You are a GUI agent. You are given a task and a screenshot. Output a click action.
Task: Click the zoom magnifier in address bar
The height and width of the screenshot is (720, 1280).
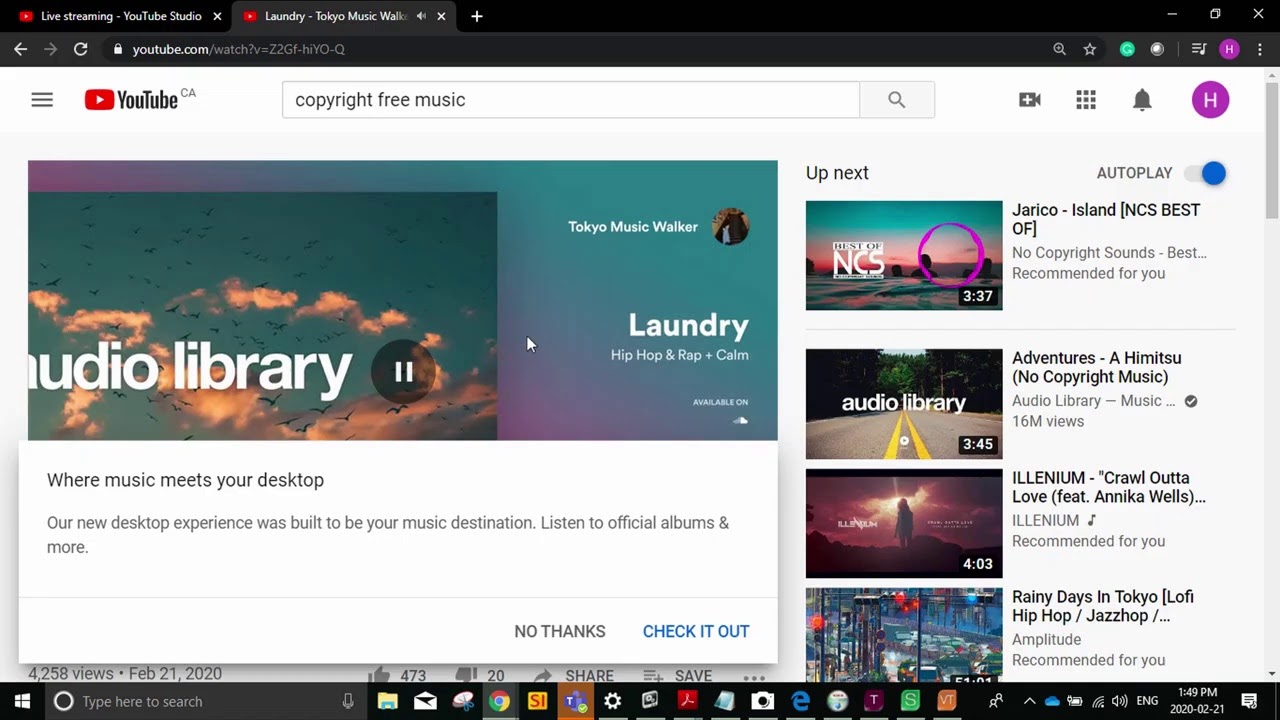(1060, 49)
